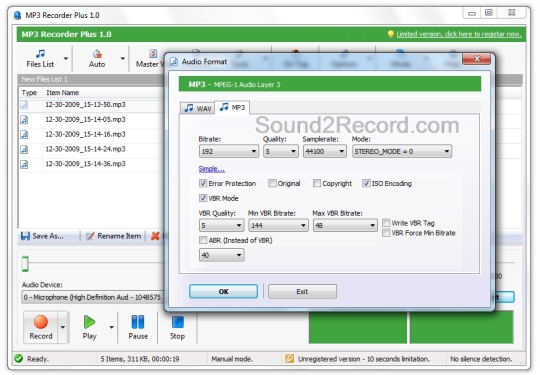Image resolution: width=540 pixels, height=375 pixels.
Task: Click the Pause button
Action: pos(138,327)
